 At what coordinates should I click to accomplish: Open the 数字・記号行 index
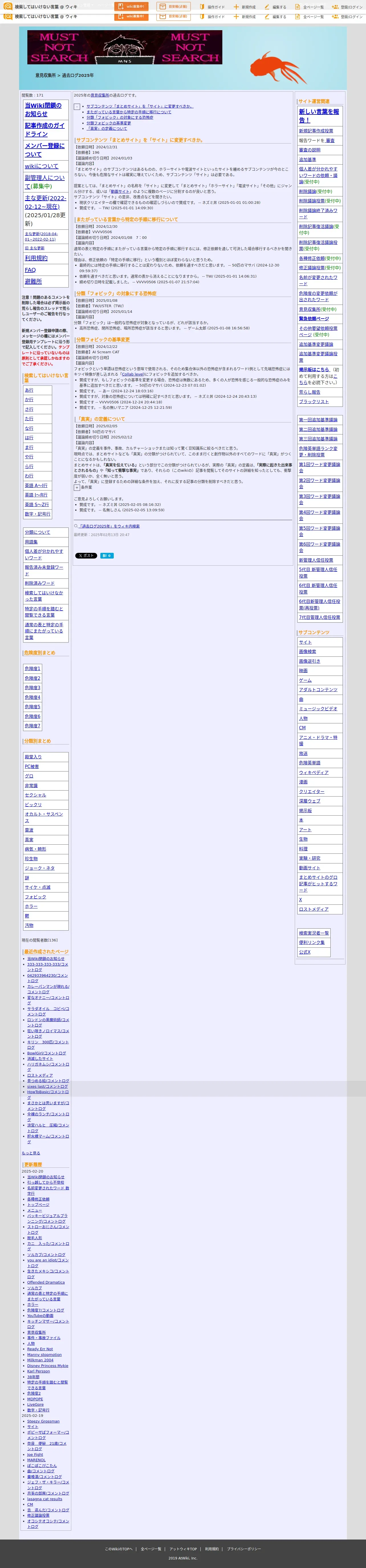[37, 514]
